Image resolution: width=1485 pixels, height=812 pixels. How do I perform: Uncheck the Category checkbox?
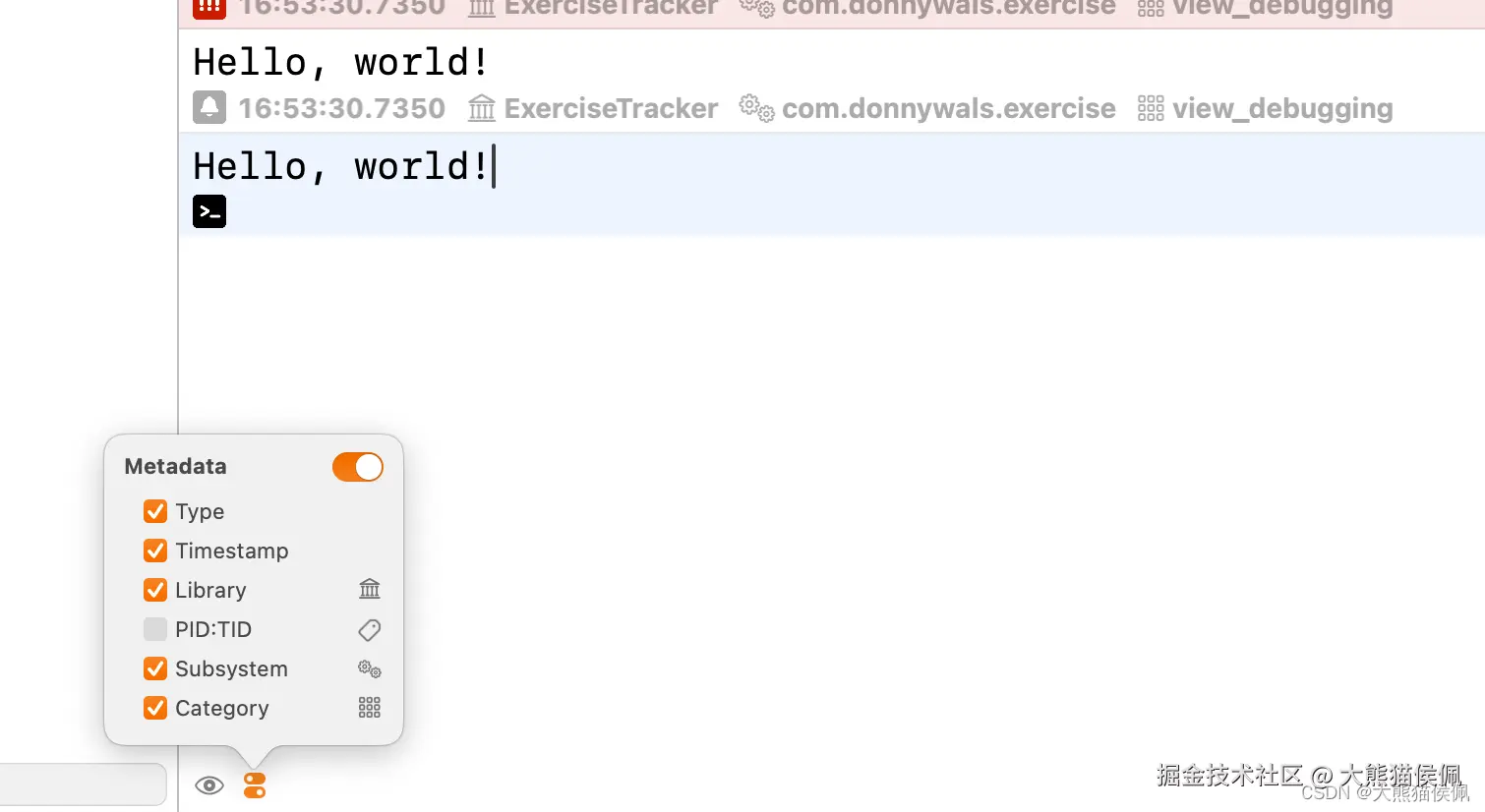click(x=155, y=708)
